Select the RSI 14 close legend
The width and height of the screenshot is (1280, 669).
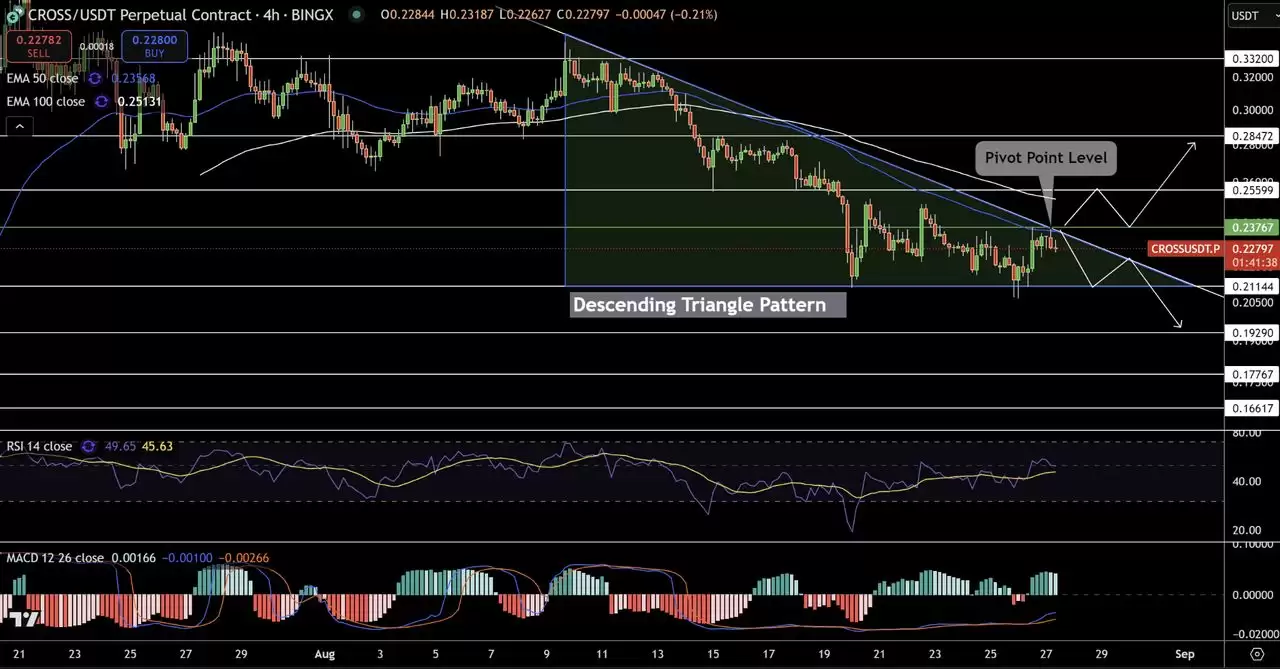pyautogui.click(x=40, y=446)
